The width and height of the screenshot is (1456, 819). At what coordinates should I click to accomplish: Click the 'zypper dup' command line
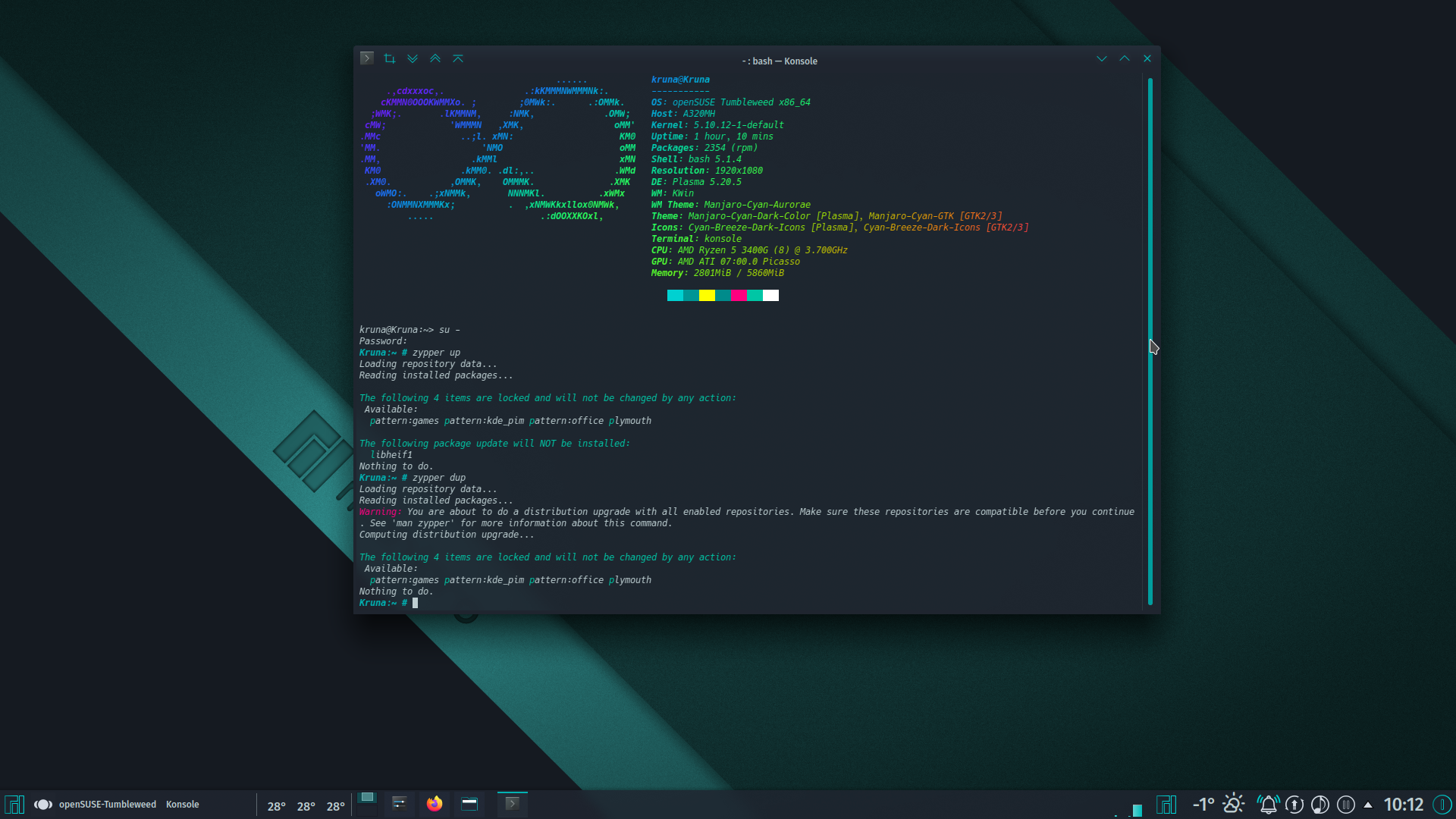(413, 478)
